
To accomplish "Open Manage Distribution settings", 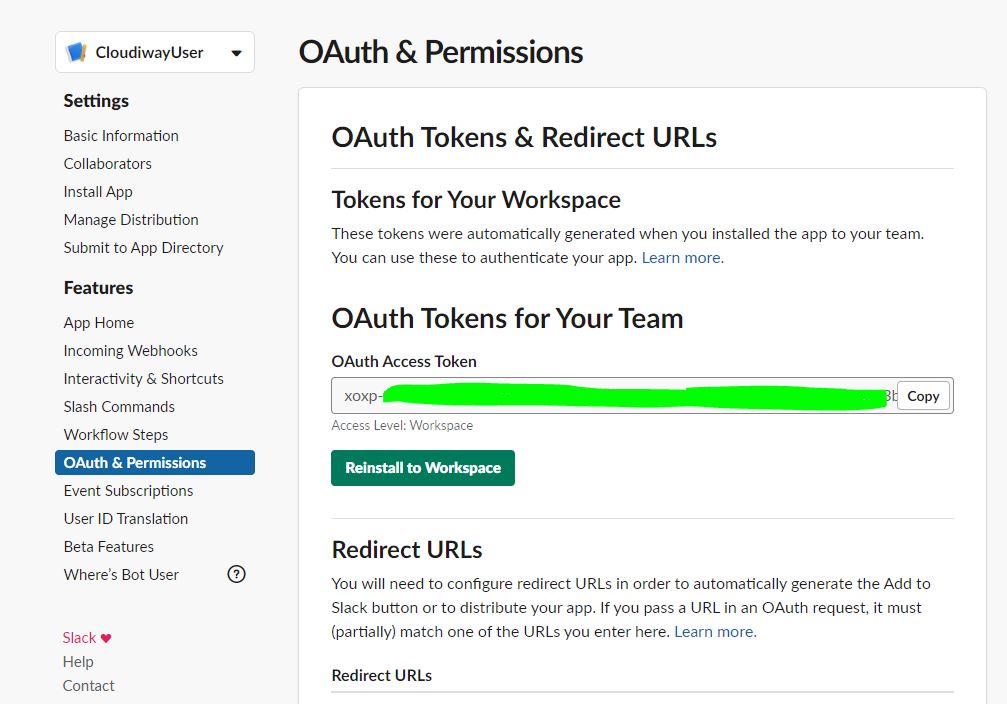I will pyautogui.click(x=131, y=219).
